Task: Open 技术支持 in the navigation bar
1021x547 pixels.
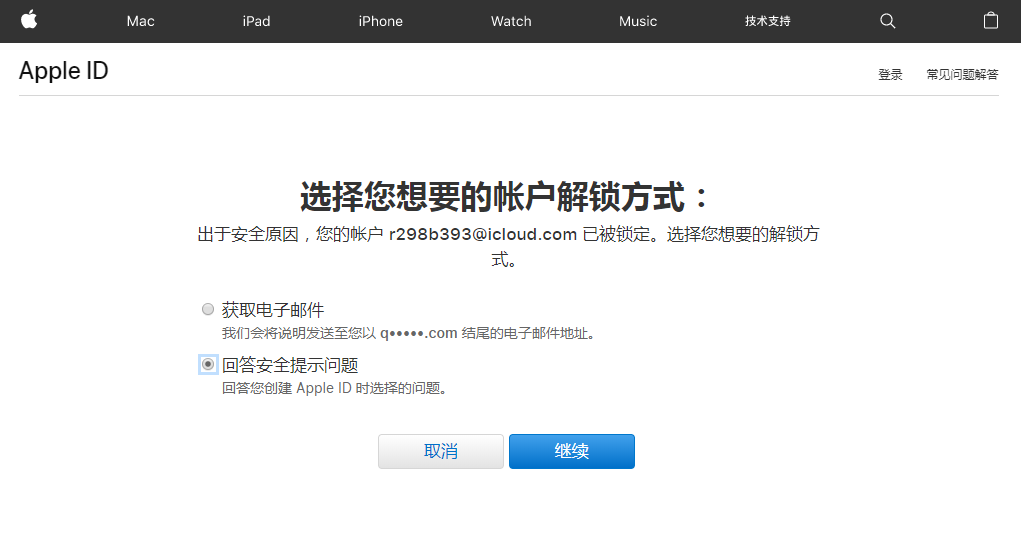Action: tap(767, 21)
